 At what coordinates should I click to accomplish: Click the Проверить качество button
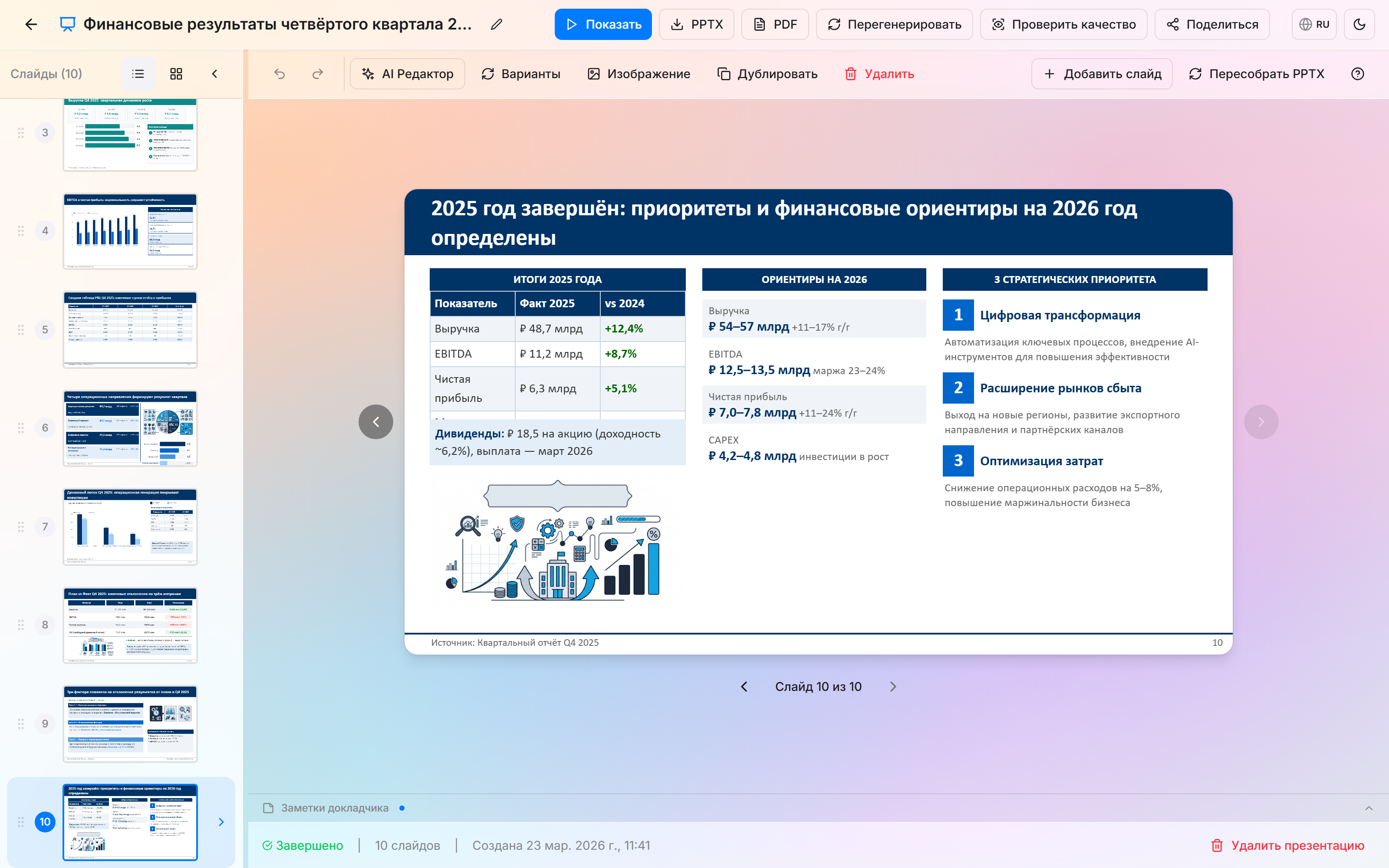coord(1063,24)
